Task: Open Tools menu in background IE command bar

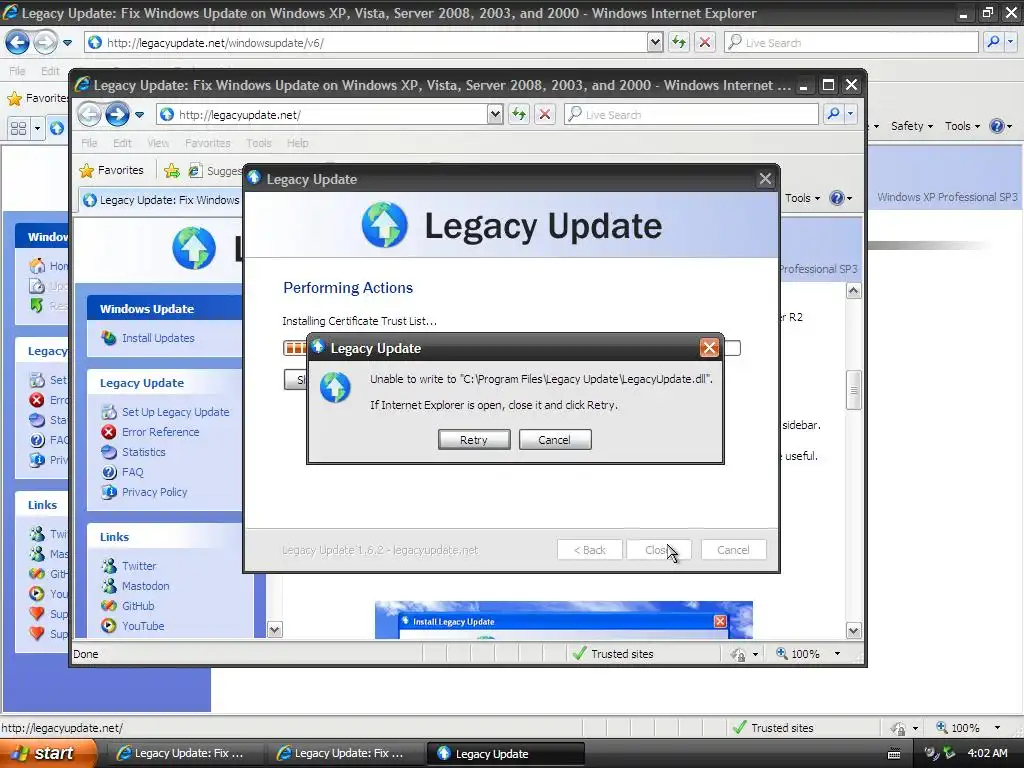Action: coord(962,126)
